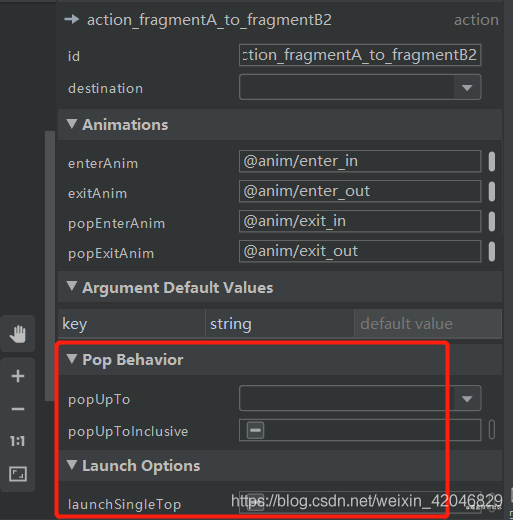513x520 pixels.
Task: Click the 'popExitAnim' property label
Action: tap(111, 254)
